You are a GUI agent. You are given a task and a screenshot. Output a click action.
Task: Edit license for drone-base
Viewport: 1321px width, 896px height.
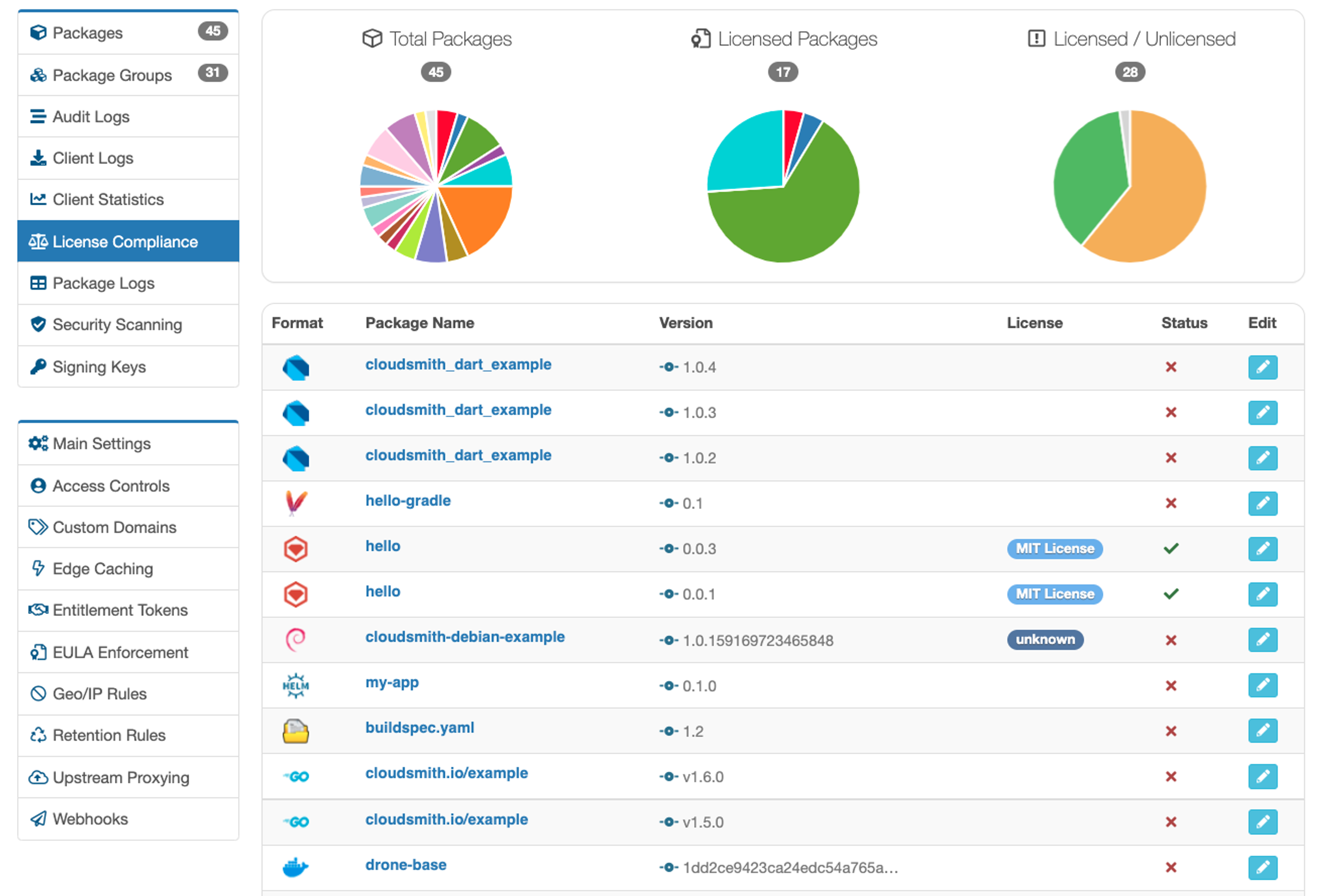(1263, 867)
